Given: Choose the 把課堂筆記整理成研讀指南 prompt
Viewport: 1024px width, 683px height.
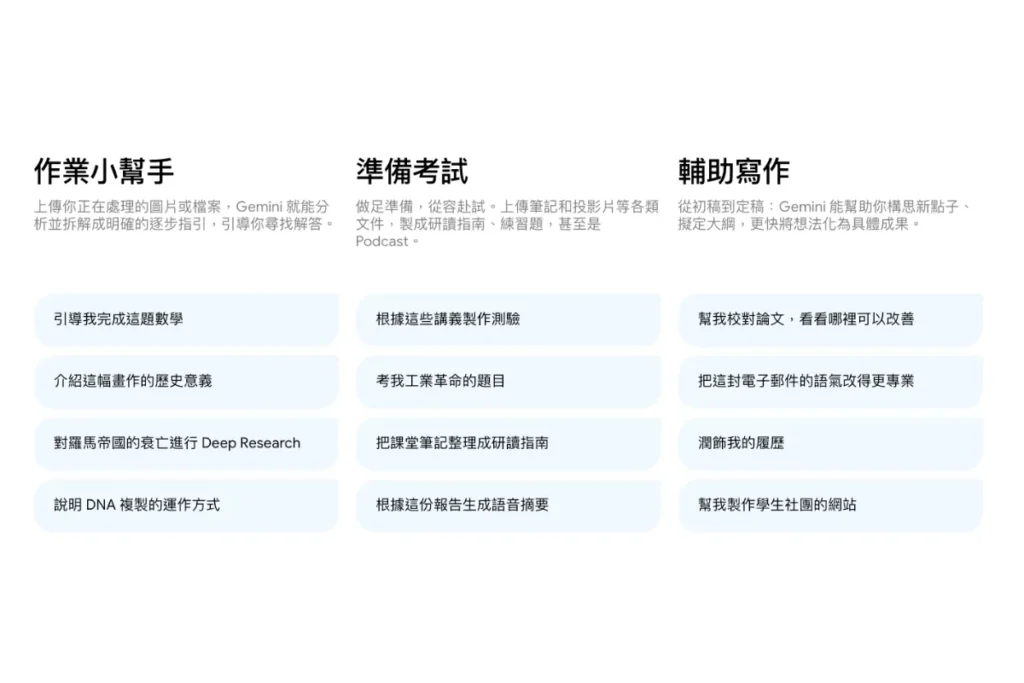Looking at the screenshot, I should click(x=508, y=443).
